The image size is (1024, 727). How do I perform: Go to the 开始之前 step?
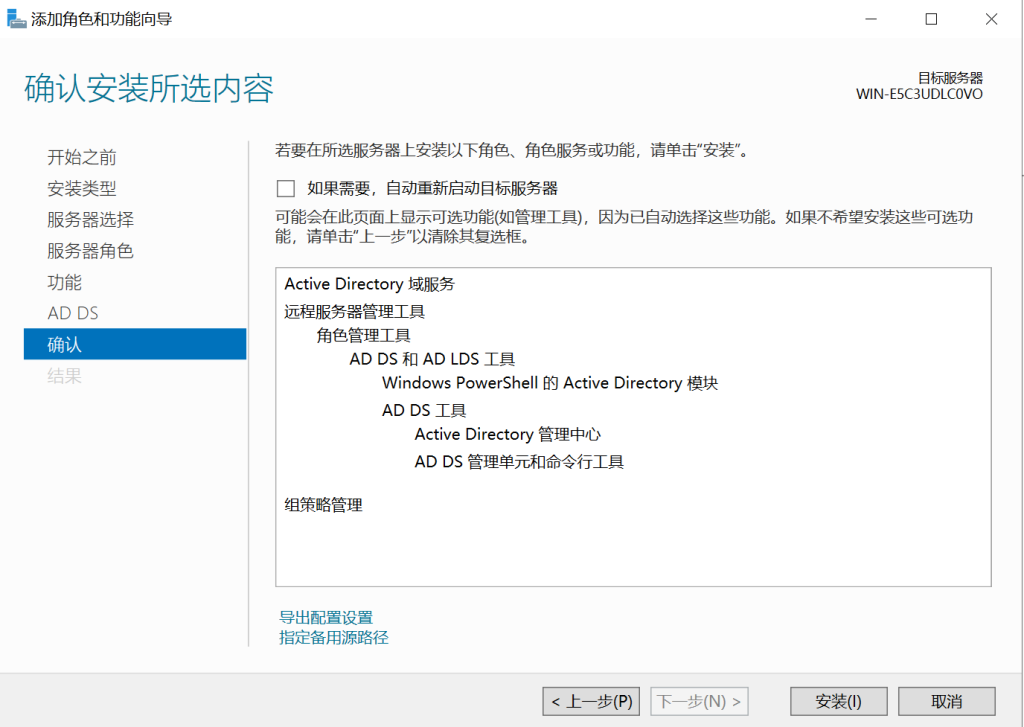point(82,157)
